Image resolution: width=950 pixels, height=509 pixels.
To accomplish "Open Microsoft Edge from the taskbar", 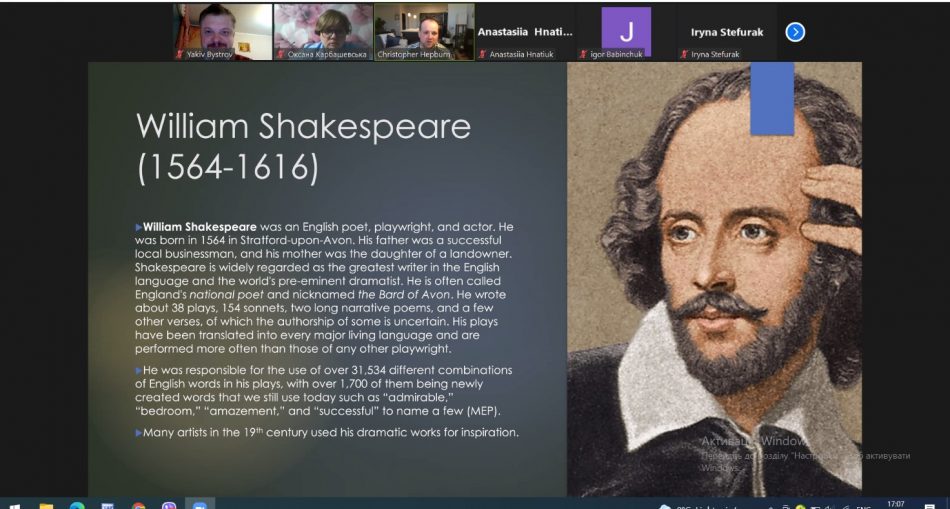I will 77,505.
